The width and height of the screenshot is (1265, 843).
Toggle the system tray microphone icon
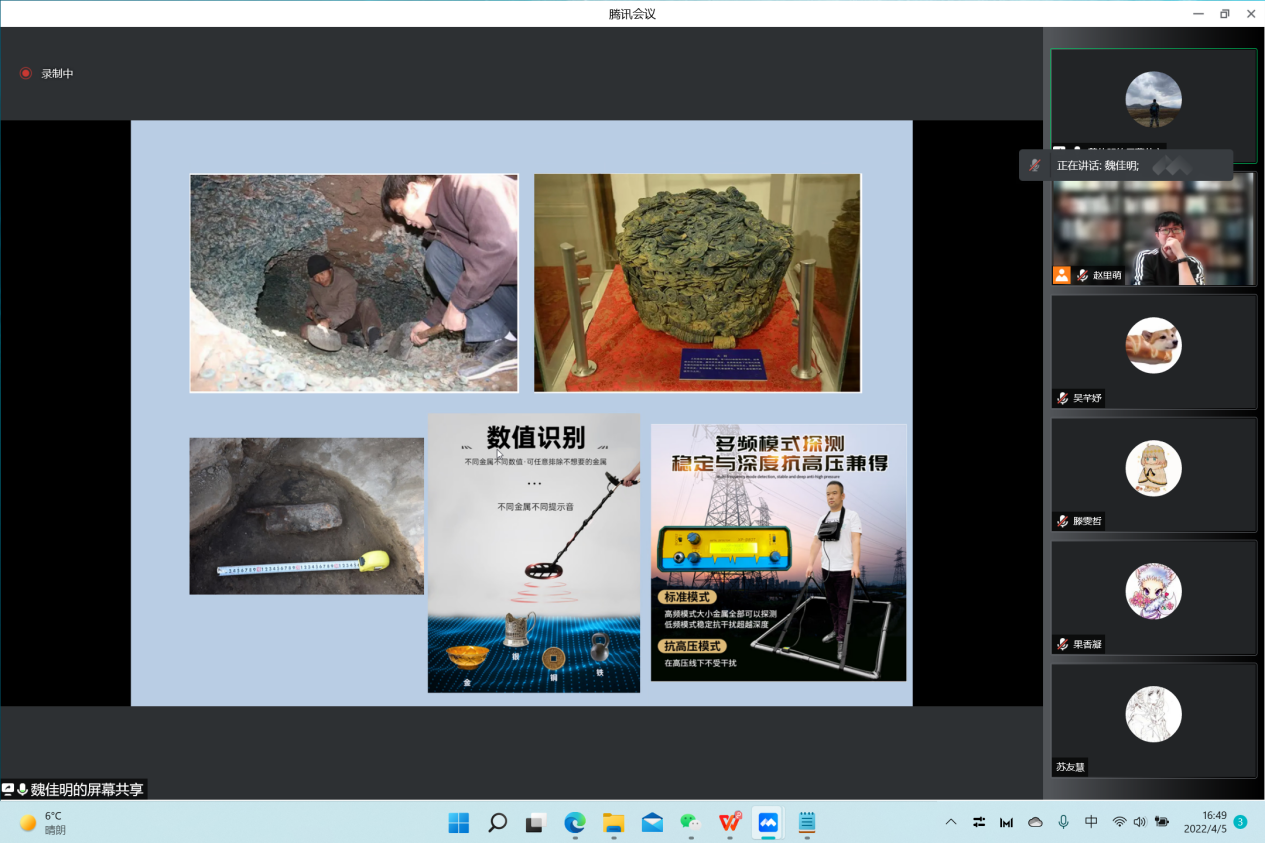1063,822
